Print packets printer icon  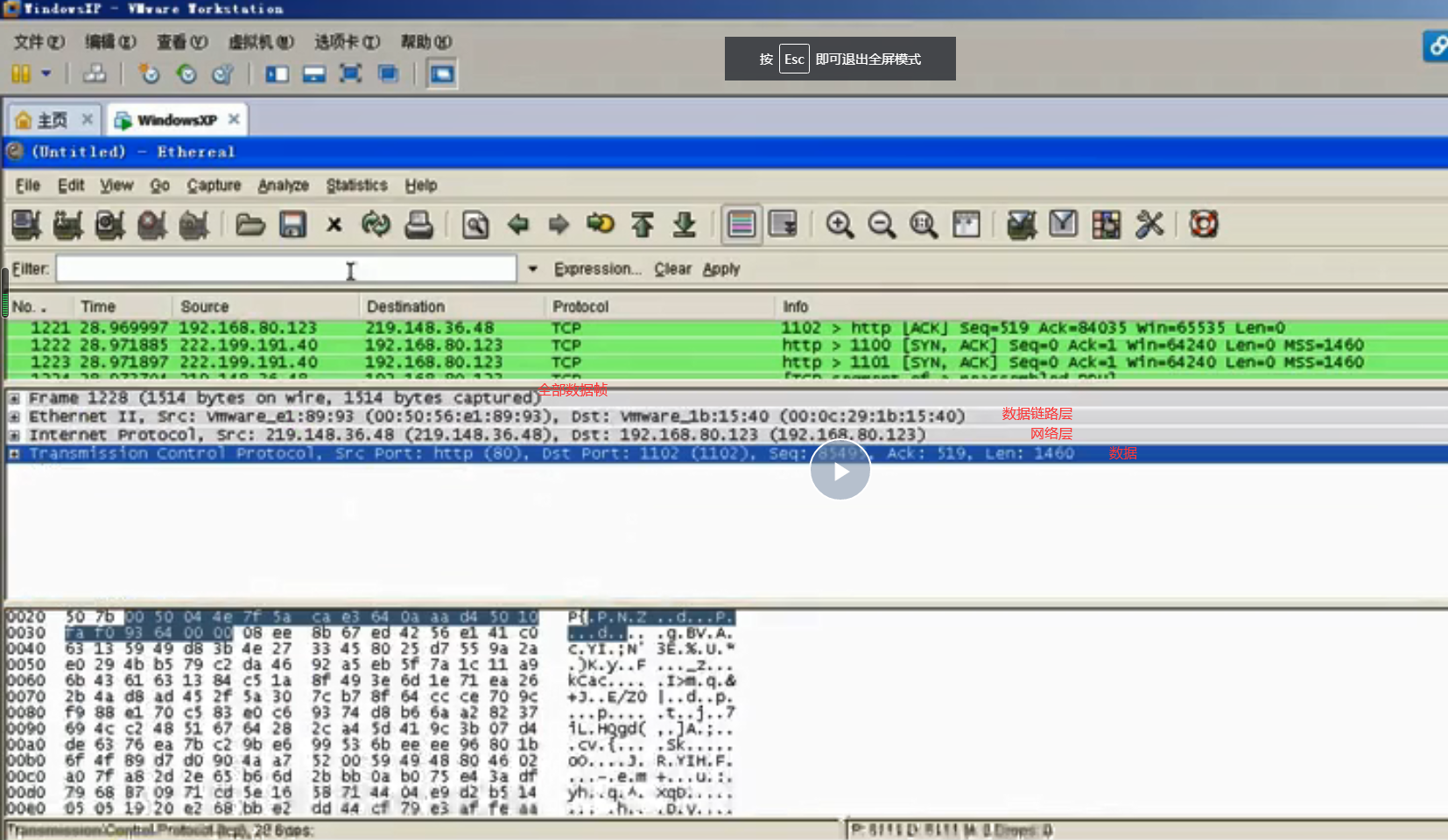pyautogui.click(x=418, y=225)
